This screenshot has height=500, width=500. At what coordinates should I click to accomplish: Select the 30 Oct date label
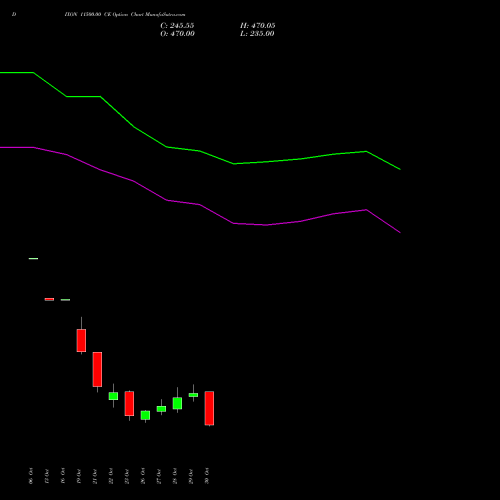coord(207,476)
